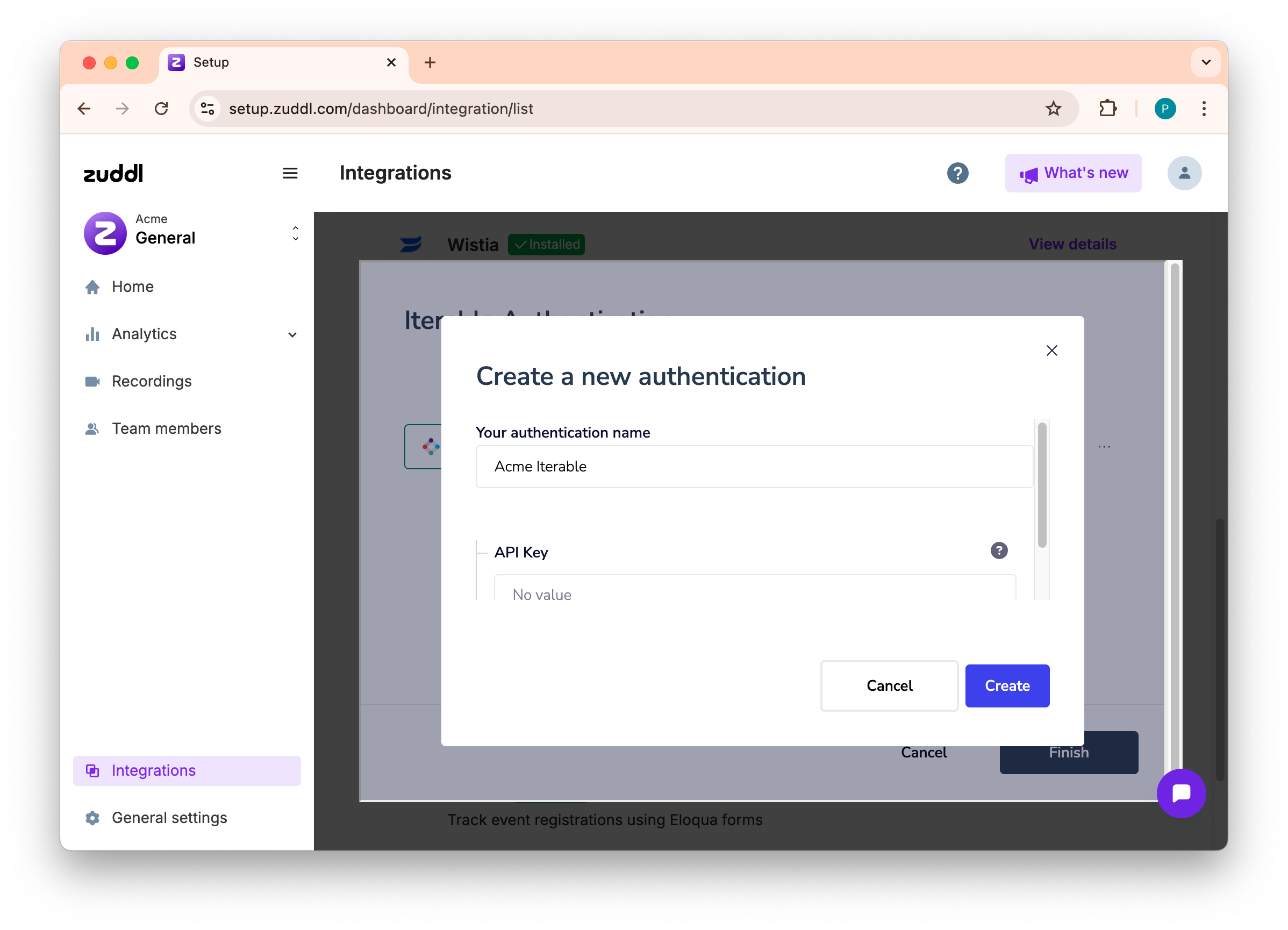Click the authentication name input field
The height and width of the screenshot is (930, 1288).
(x=754, y=466)
